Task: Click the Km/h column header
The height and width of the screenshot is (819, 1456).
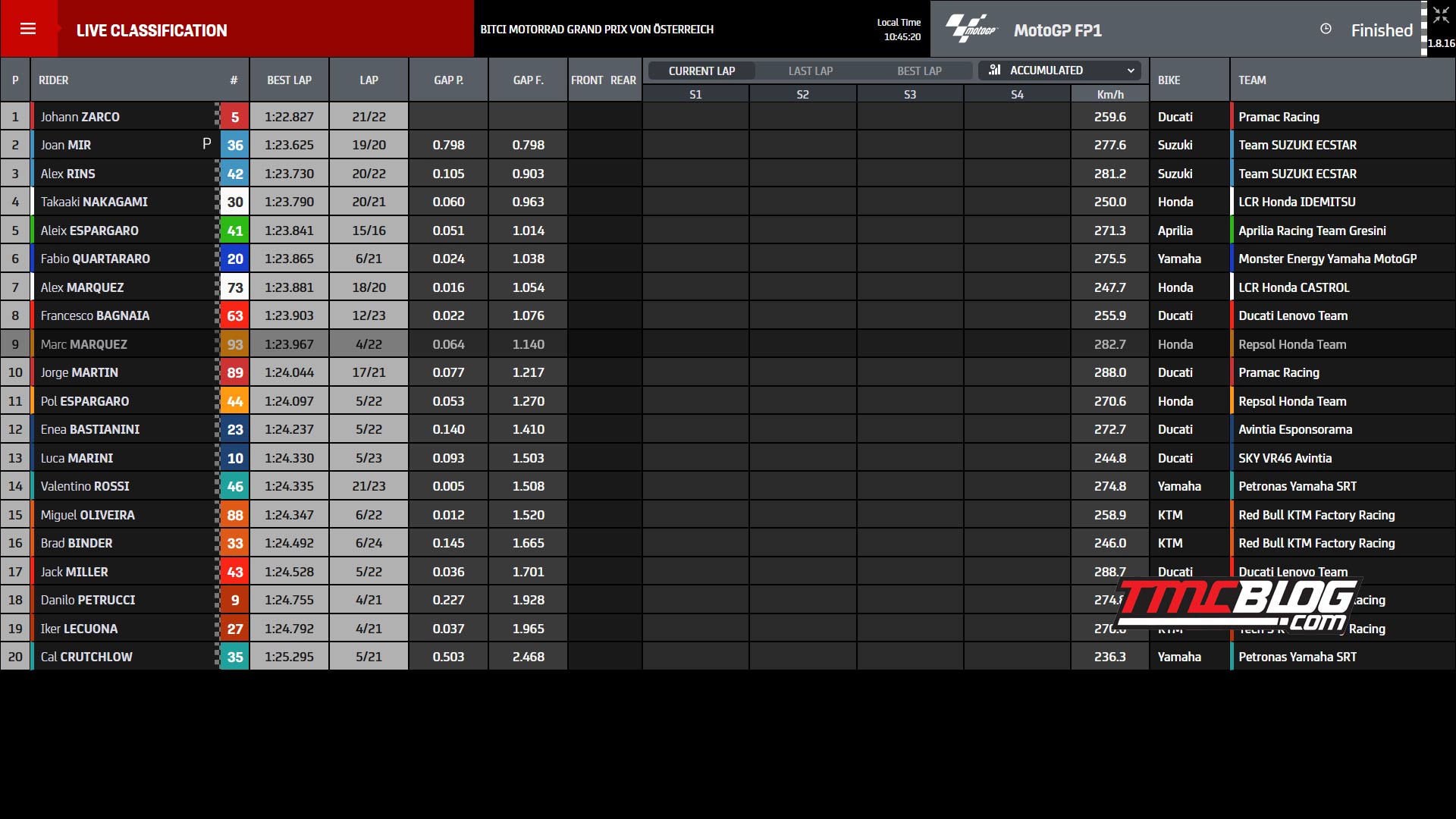Action: pos(1110,95)
